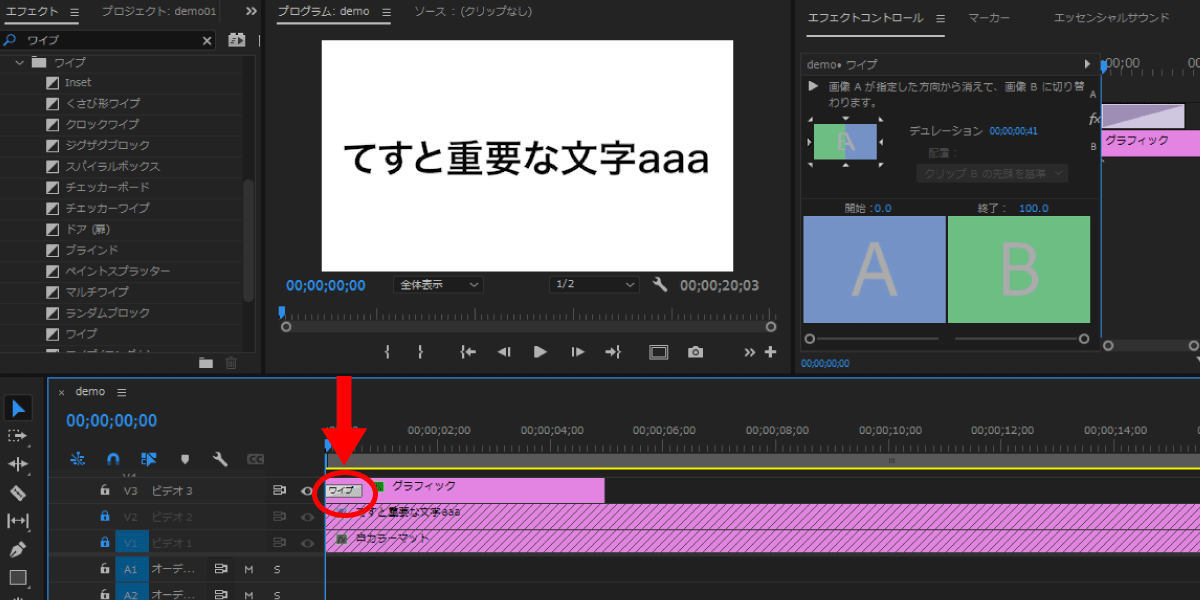Viewport: 1200px width, 600px height.
Task: Go to Out point in program monitor
Action: pos(613,352)
